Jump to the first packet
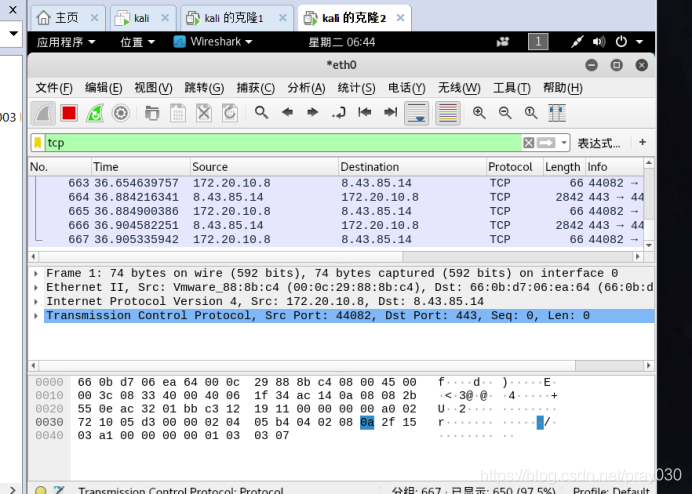Screen dimensions: 692x494 (365, 113)
